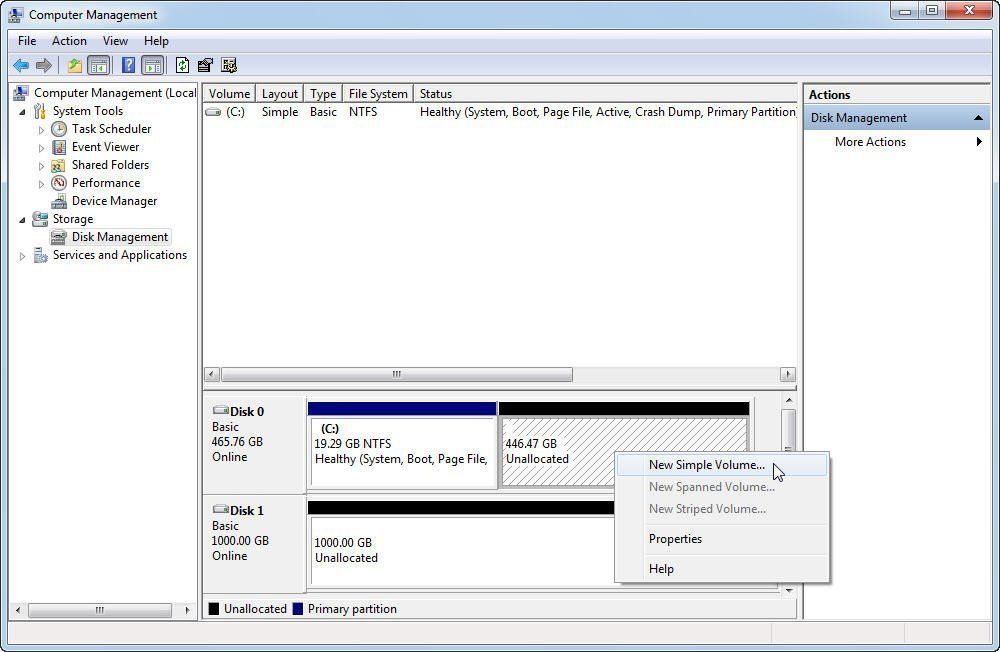Open the Action menu
Image resolution: width=1000 pixels, height=652 pixels.
pos(69,41)
